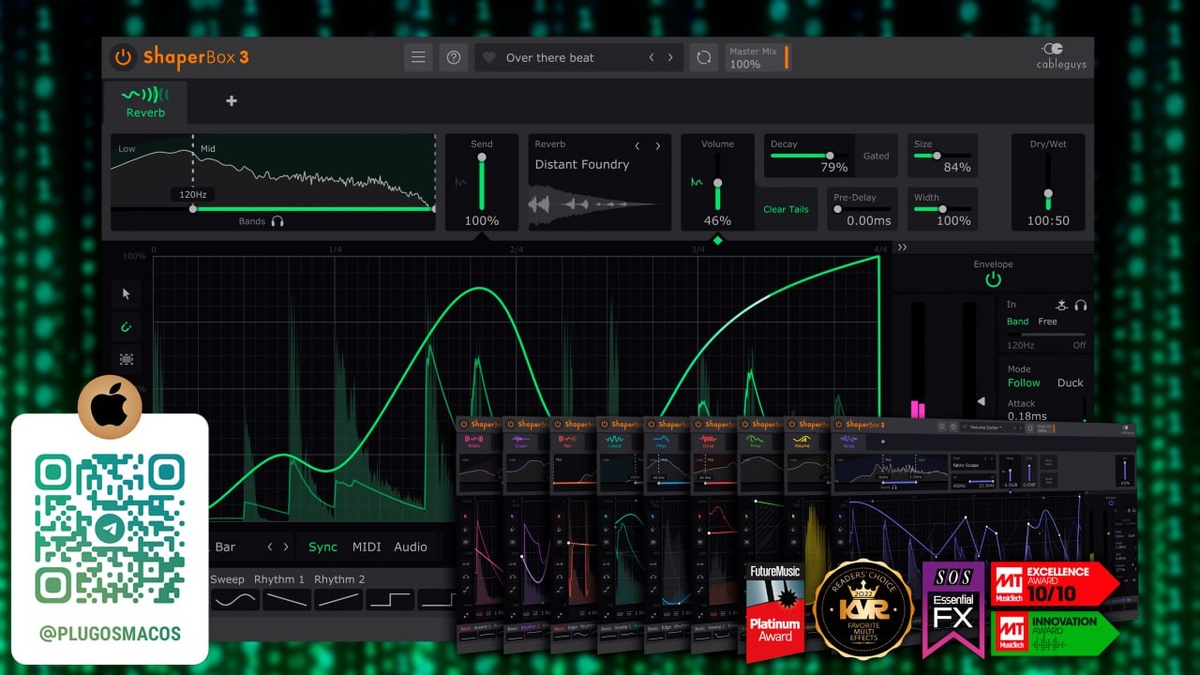This screenshot has width=1200, height=675.
Task: Select the marquee selection tool
Action: [x=127, y=359]
